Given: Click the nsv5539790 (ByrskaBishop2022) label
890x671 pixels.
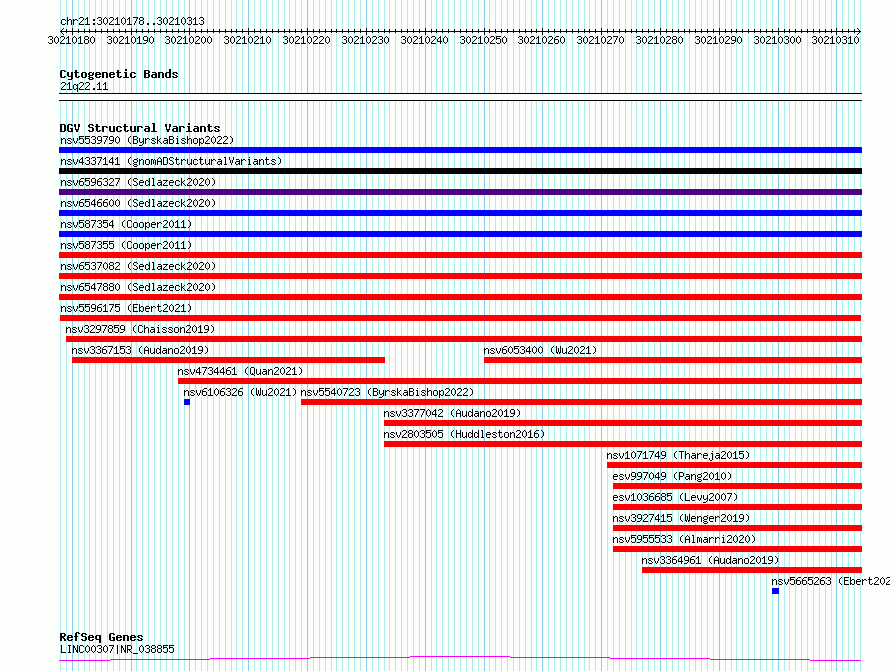Looking at the screenshot, I should [x=147, y=140].
